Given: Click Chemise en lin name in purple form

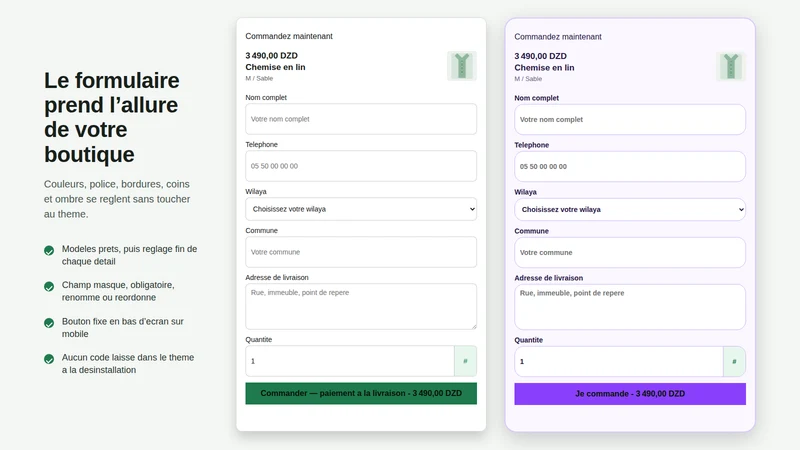Looking at the screenshot, I should 544,68.
